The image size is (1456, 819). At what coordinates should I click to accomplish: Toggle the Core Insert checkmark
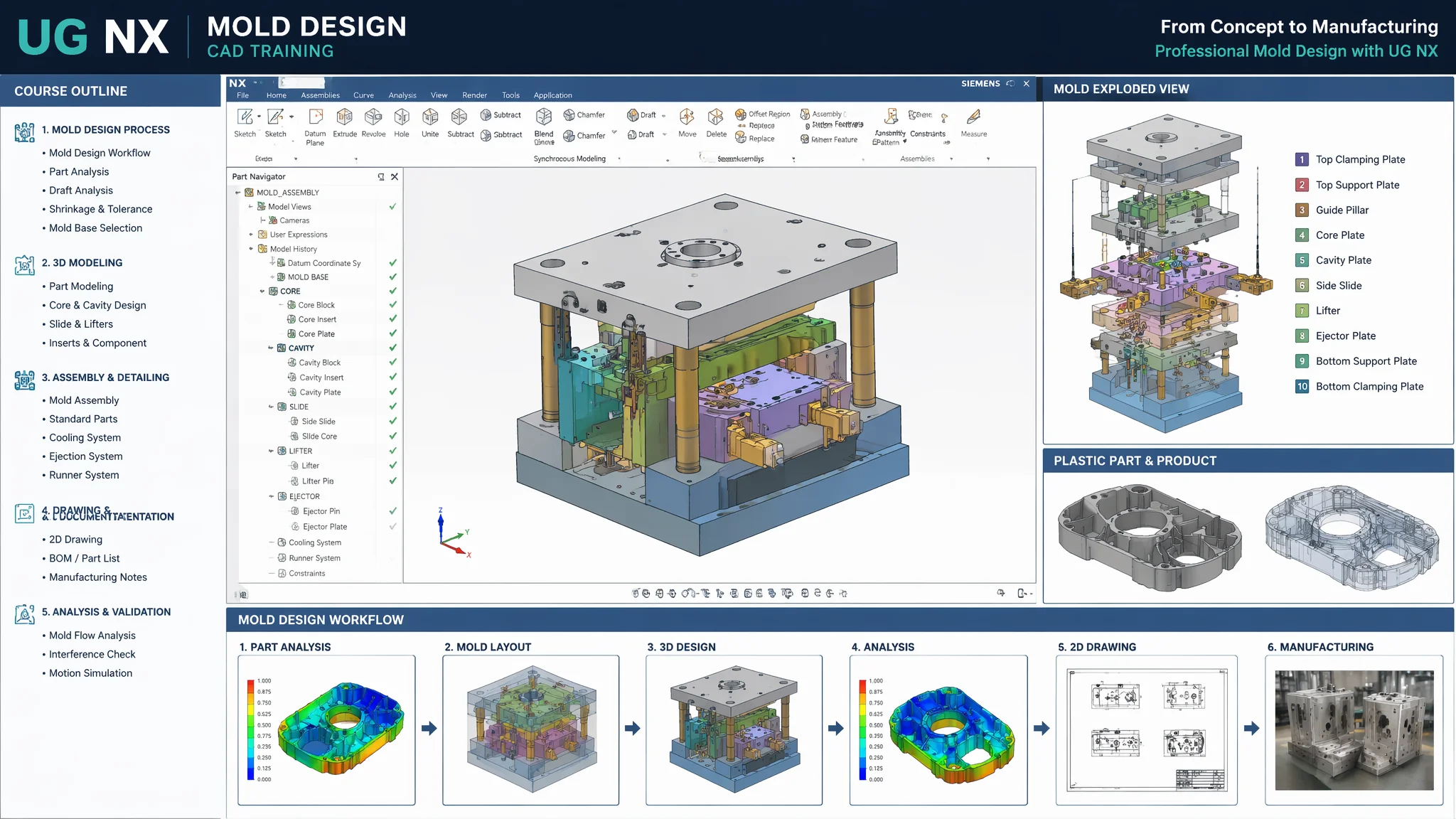click(392, 319)
